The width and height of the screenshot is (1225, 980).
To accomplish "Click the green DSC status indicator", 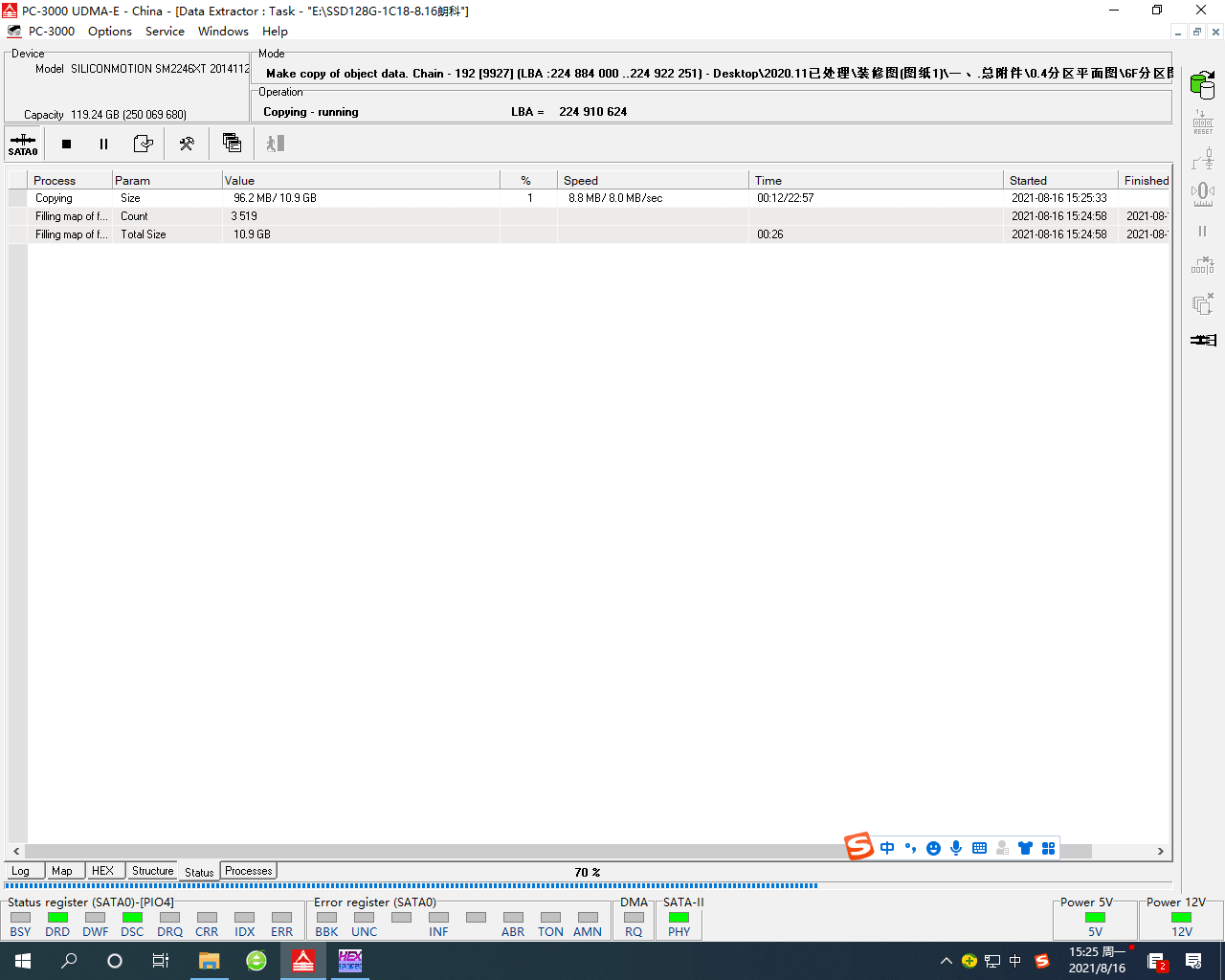I will [132, 917].
